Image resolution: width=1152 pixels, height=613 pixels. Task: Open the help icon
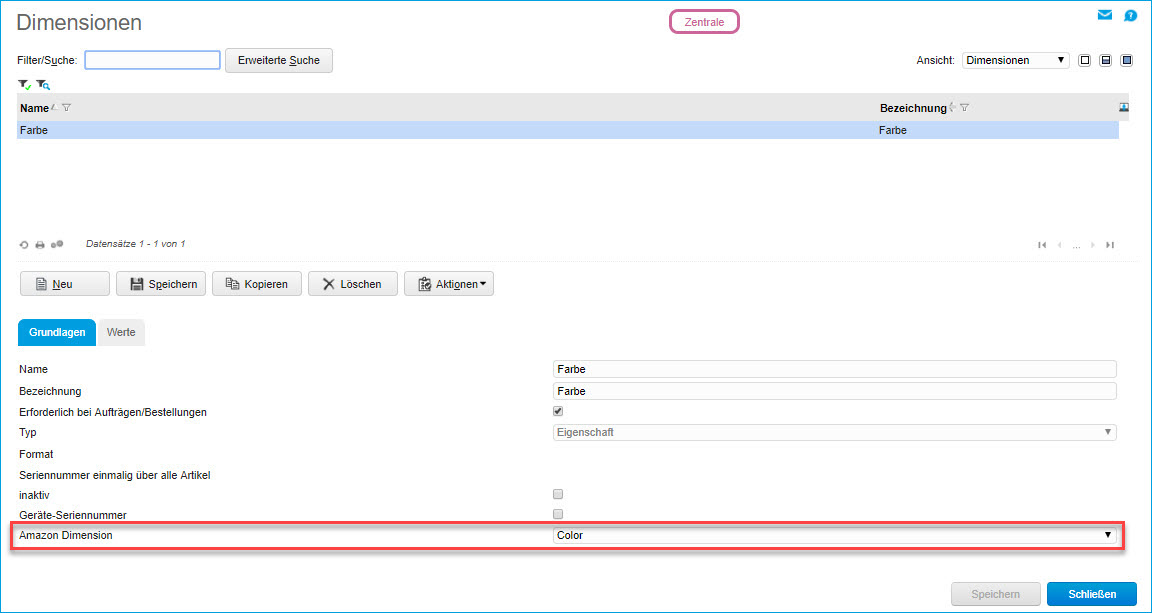coord(1130,15)
